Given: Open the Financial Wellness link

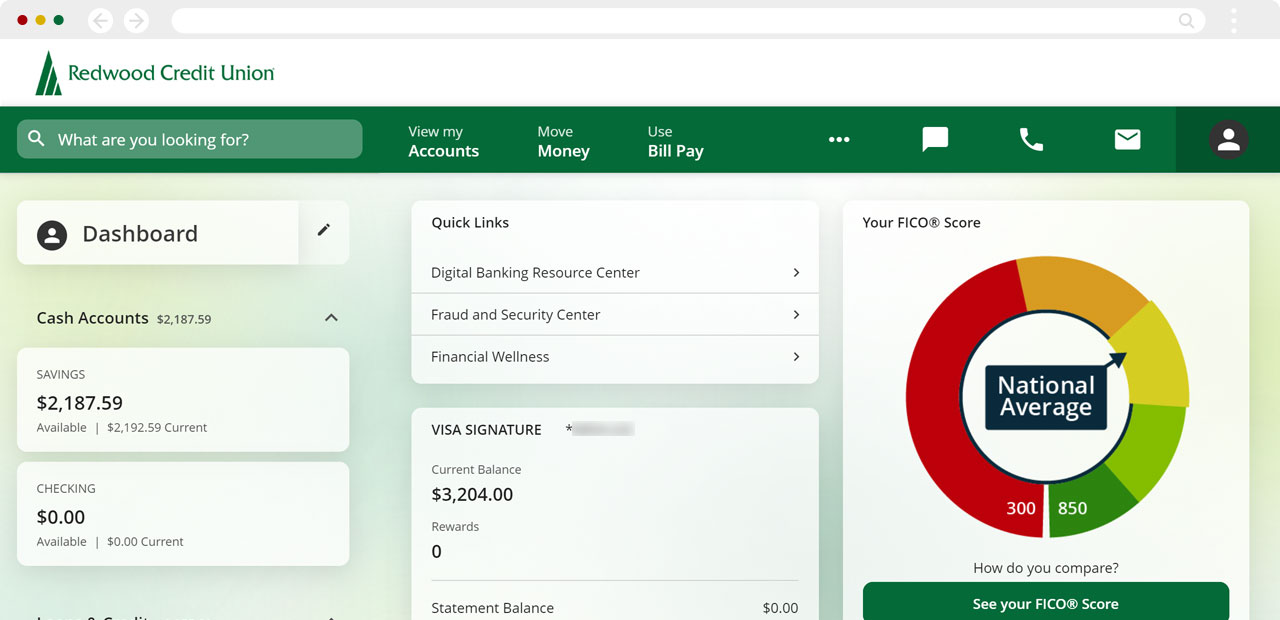Looking at the screenshot, I should 490,357.
